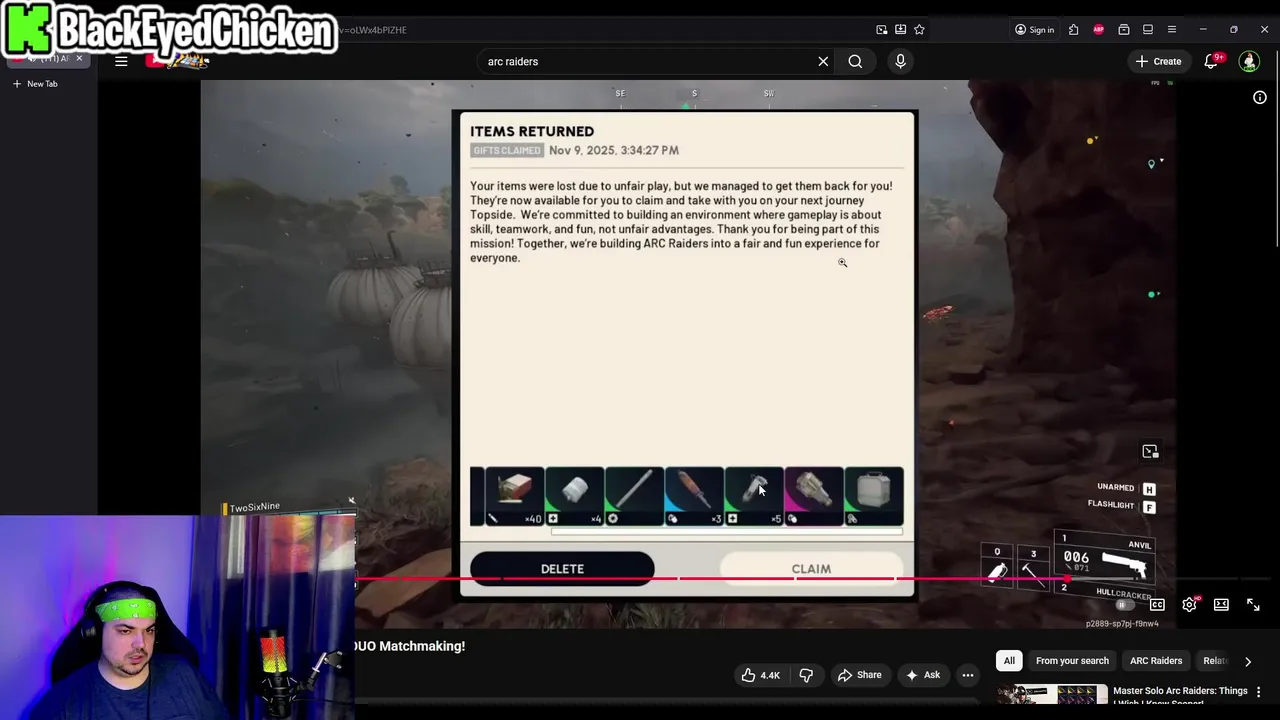Click the browser Sign in button
Screen dimensions: 1280x720
point(1034,30)
